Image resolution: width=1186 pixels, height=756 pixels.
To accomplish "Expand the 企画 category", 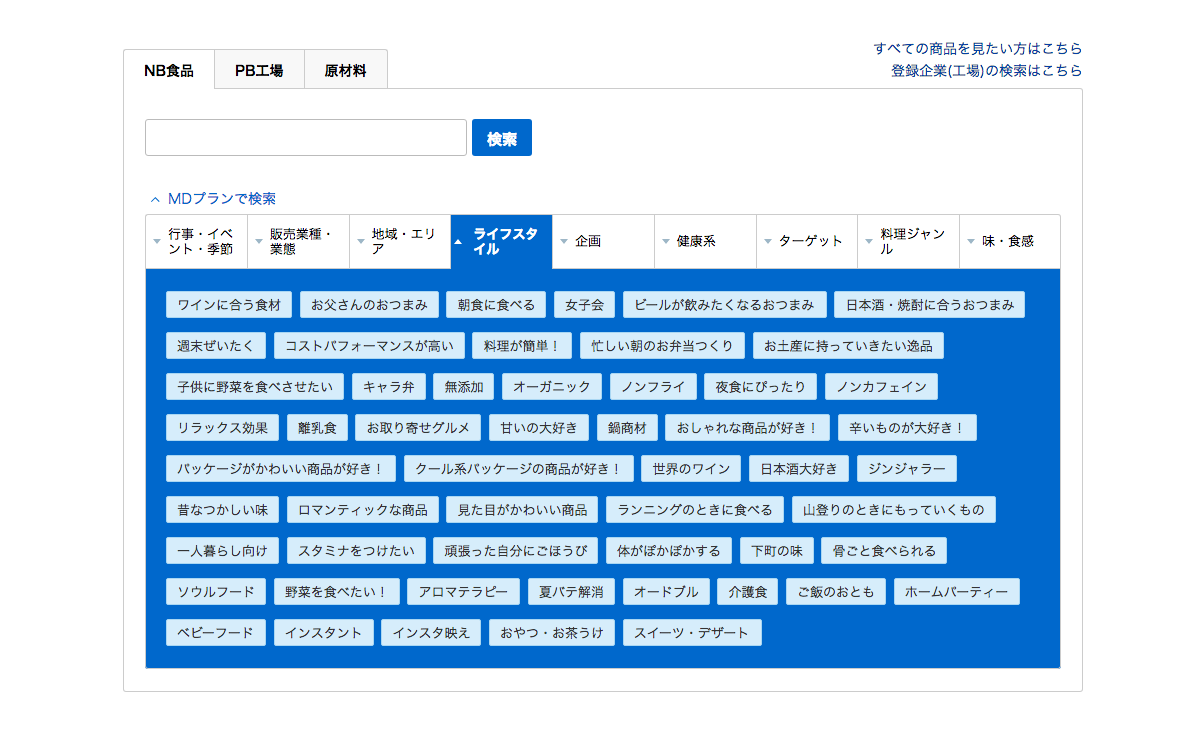I will [604, 242].
